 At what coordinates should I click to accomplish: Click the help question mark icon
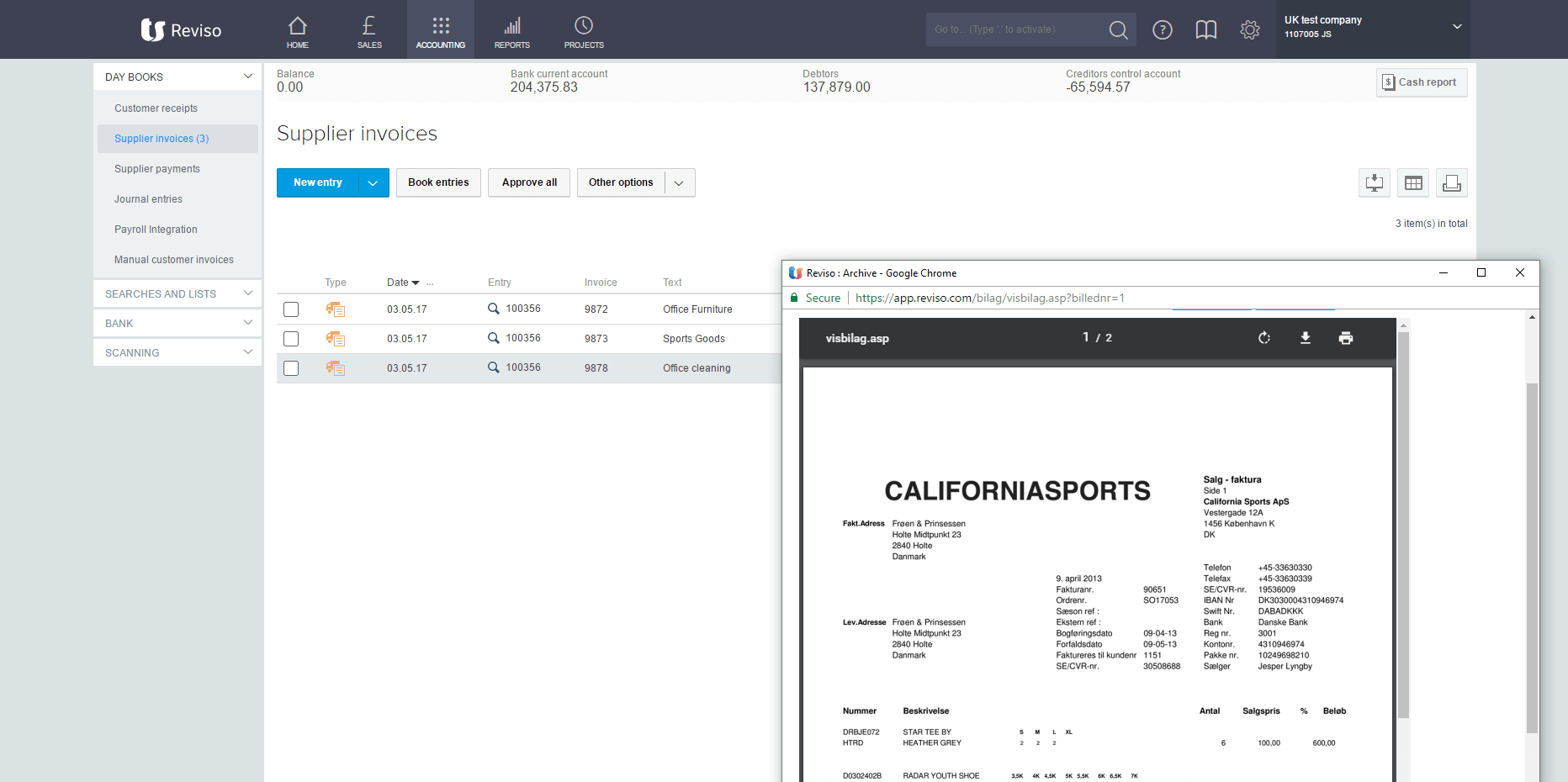coord(1162,30)
